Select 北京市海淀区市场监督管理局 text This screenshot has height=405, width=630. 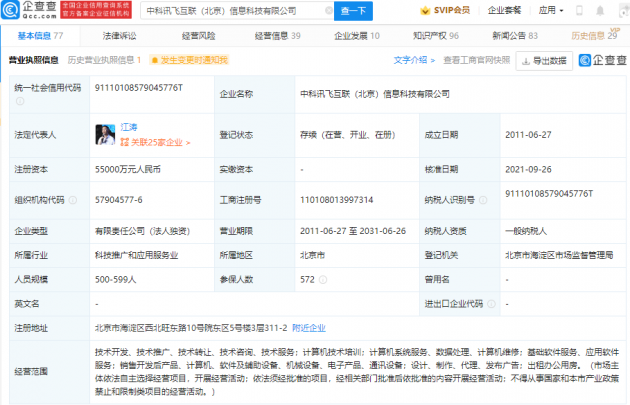point(559,255)
